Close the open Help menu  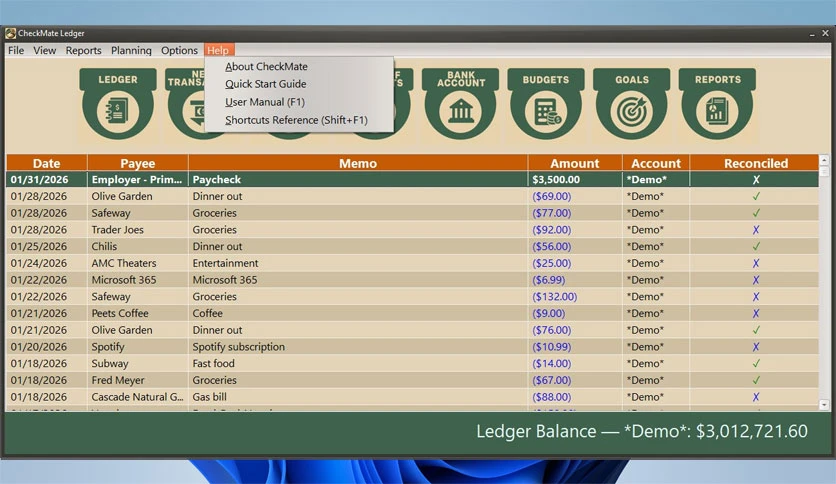point(218,50)
